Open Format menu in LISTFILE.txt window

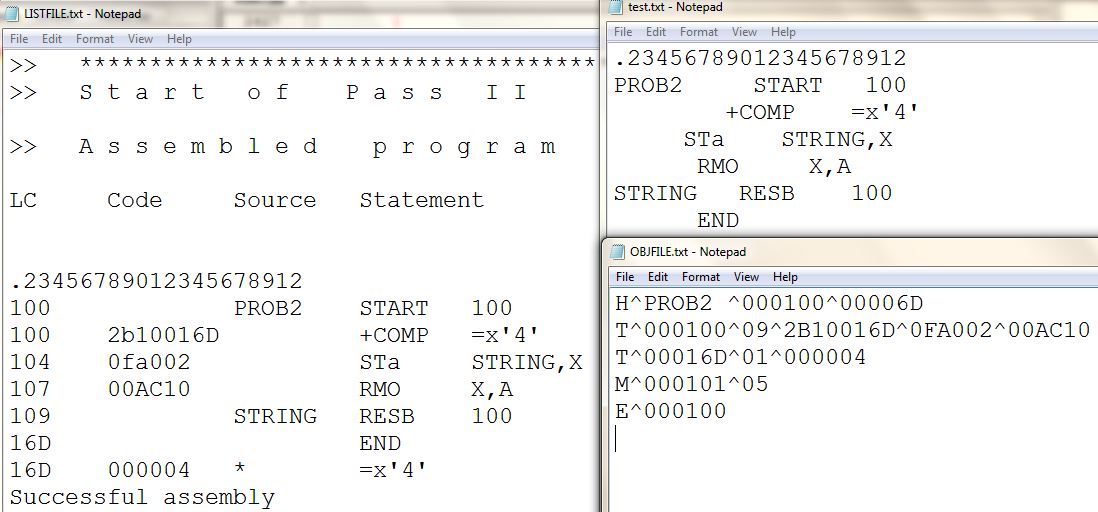[x=95, y=39]
